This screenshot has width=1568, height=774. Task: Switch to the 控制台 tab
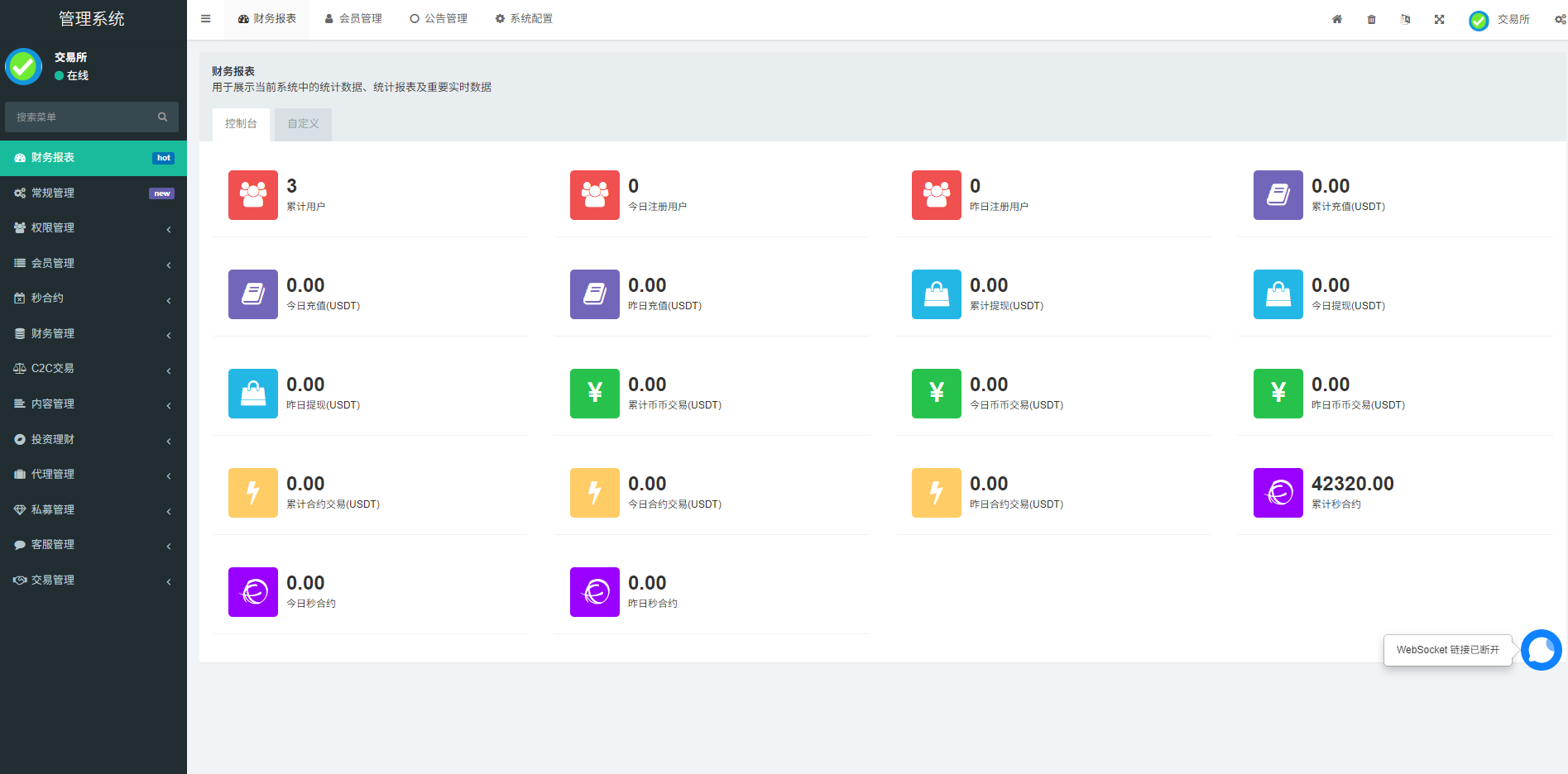(241, 124)
